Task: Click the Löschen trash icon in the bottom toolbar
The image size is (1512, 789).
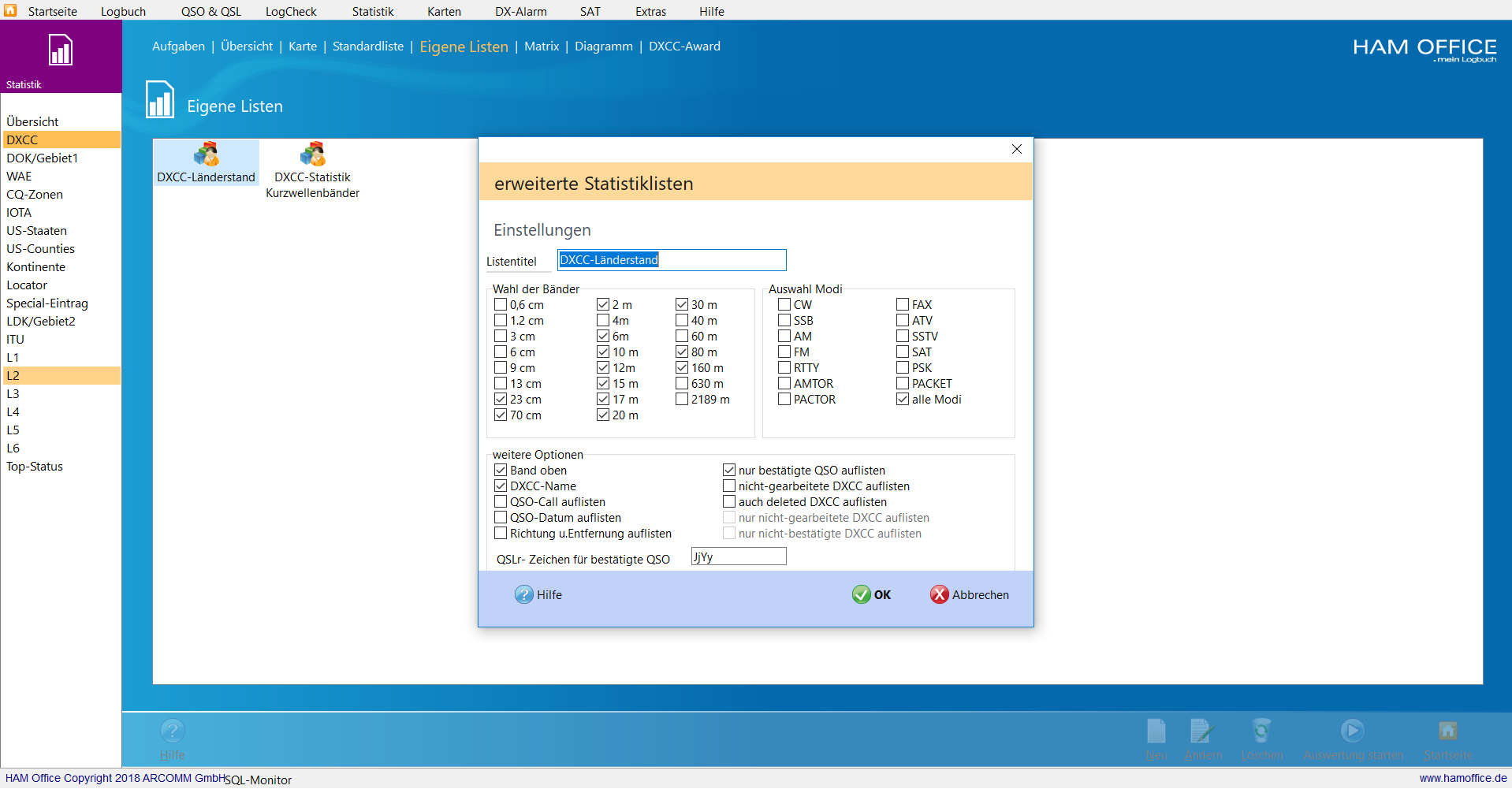Action: 1261,731
